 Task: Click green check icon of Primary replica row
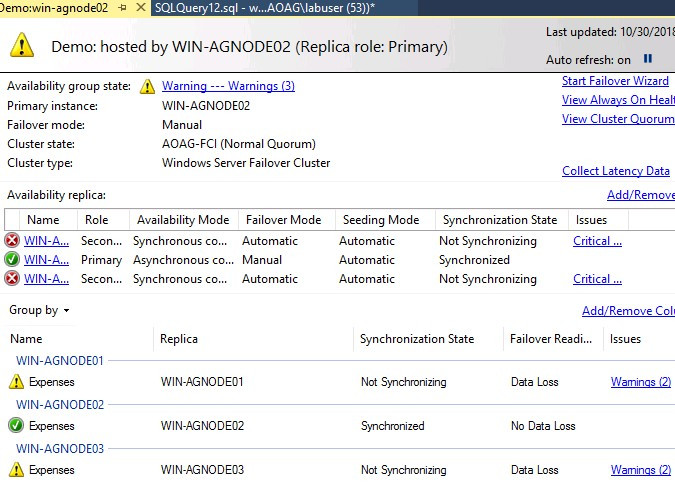click(x=12, y=260)
